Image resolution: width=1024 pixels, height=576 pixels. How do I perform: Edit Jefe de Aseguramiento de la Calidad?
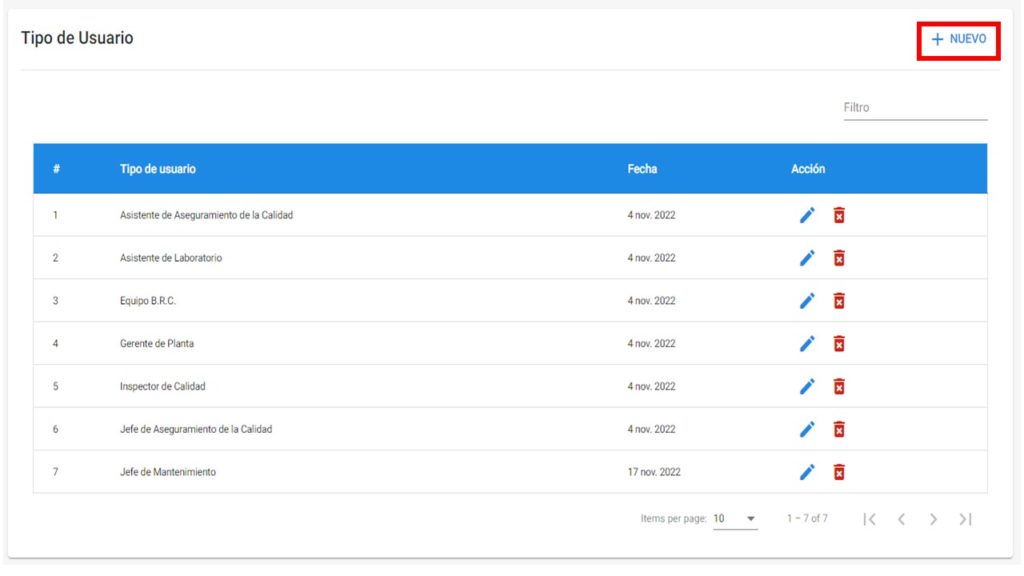[x=807, y=429]
